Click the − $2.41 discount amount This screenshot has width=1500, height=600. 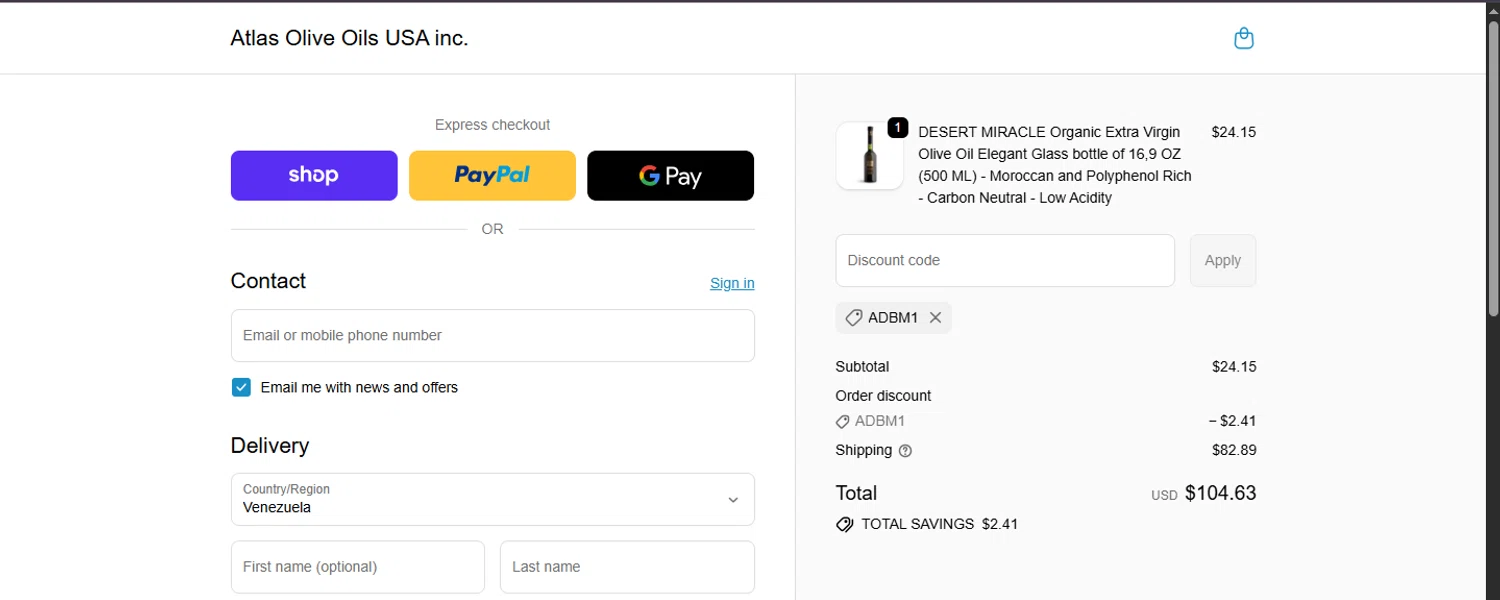coord(1232,421)
